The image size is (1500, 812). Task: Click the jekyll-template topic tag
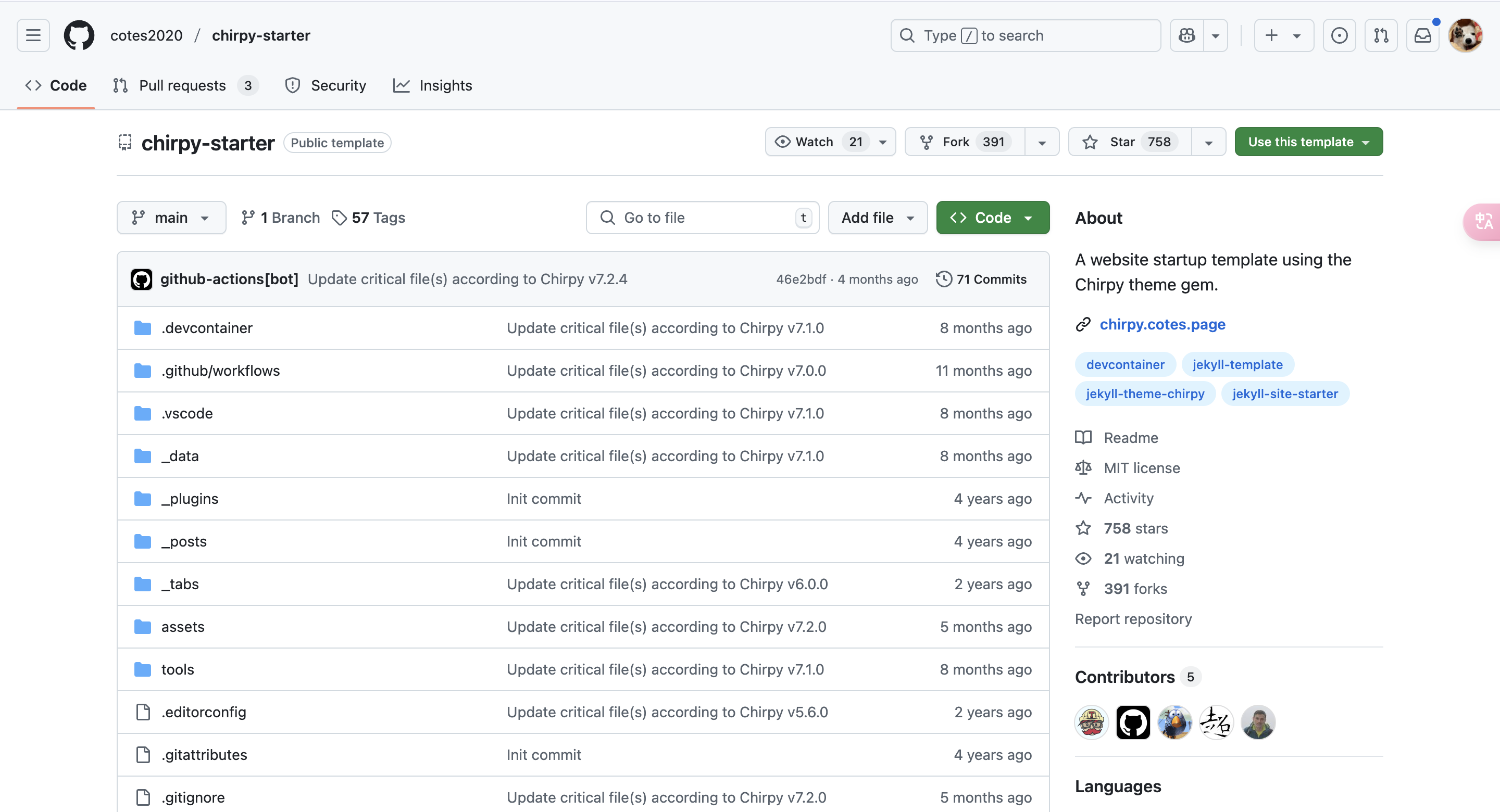1237,364
